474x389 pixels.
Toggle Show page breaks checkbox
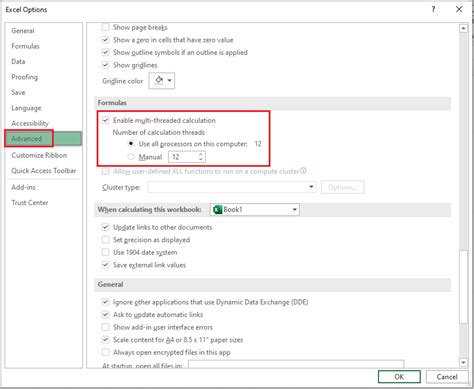(x=105, y=27)
